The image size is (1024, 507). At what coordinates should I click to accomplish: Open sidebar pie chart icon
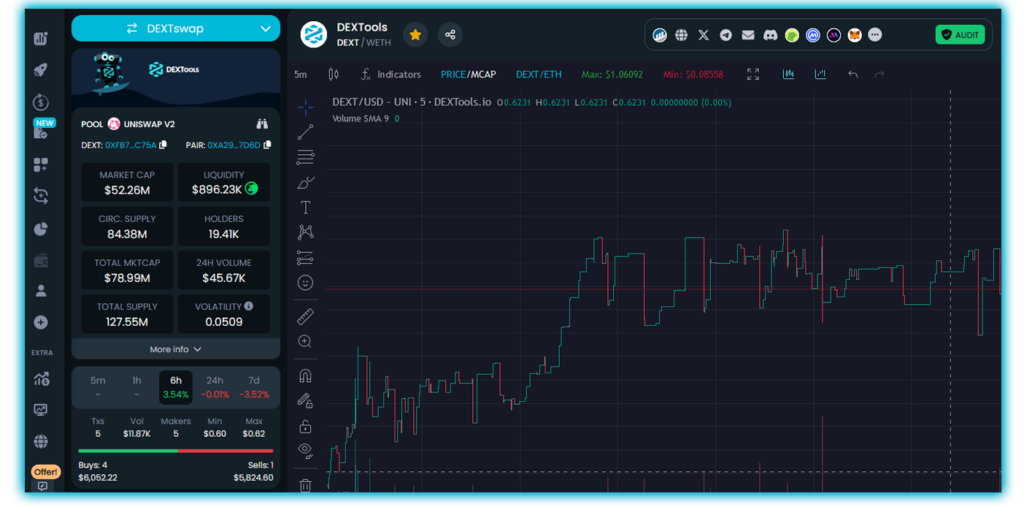40,229
